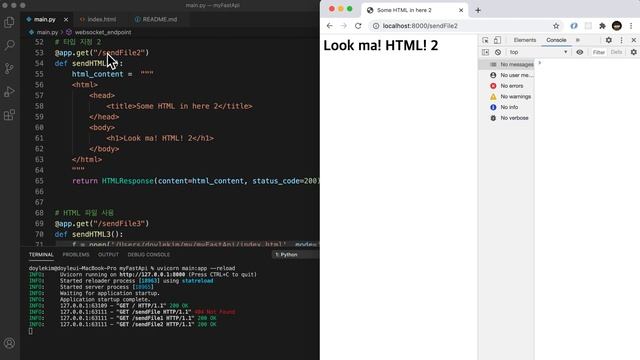Clear the console
This screenshot has width=640, height=360.
[498, 52]
